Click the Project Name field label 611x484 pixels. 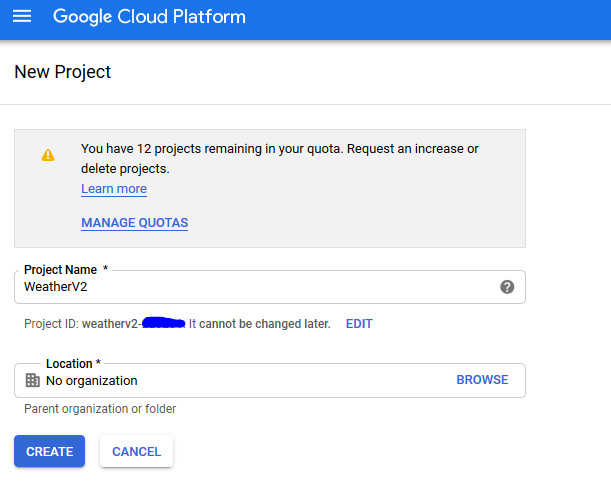pyautogui.click(x=61, y=270)
